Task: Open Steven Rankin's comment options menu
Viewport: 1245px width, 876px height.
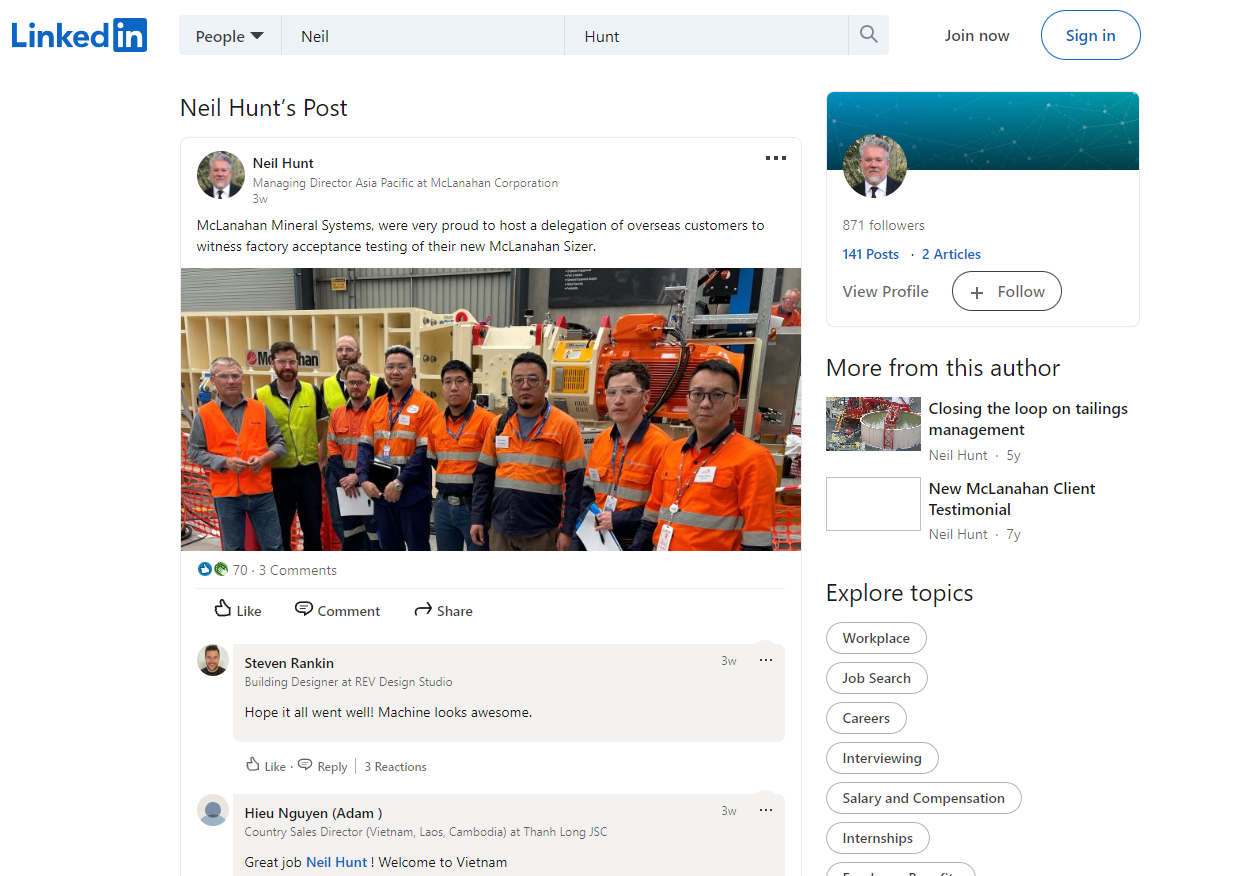Action: 766,660
